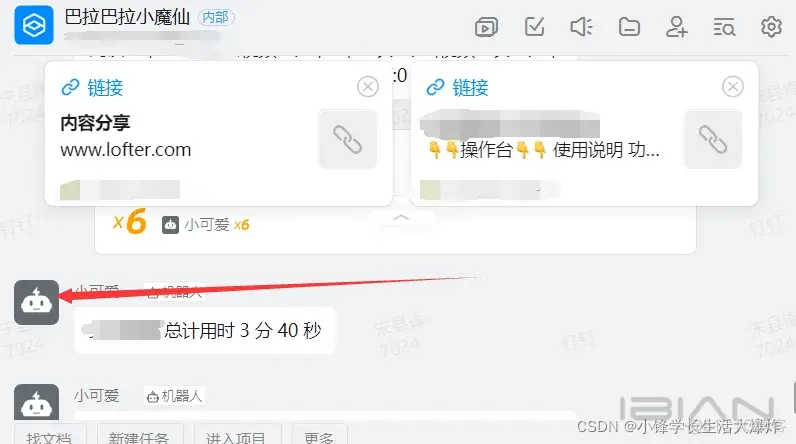
Task: Open the group live video icon
Action: point(486,27)
